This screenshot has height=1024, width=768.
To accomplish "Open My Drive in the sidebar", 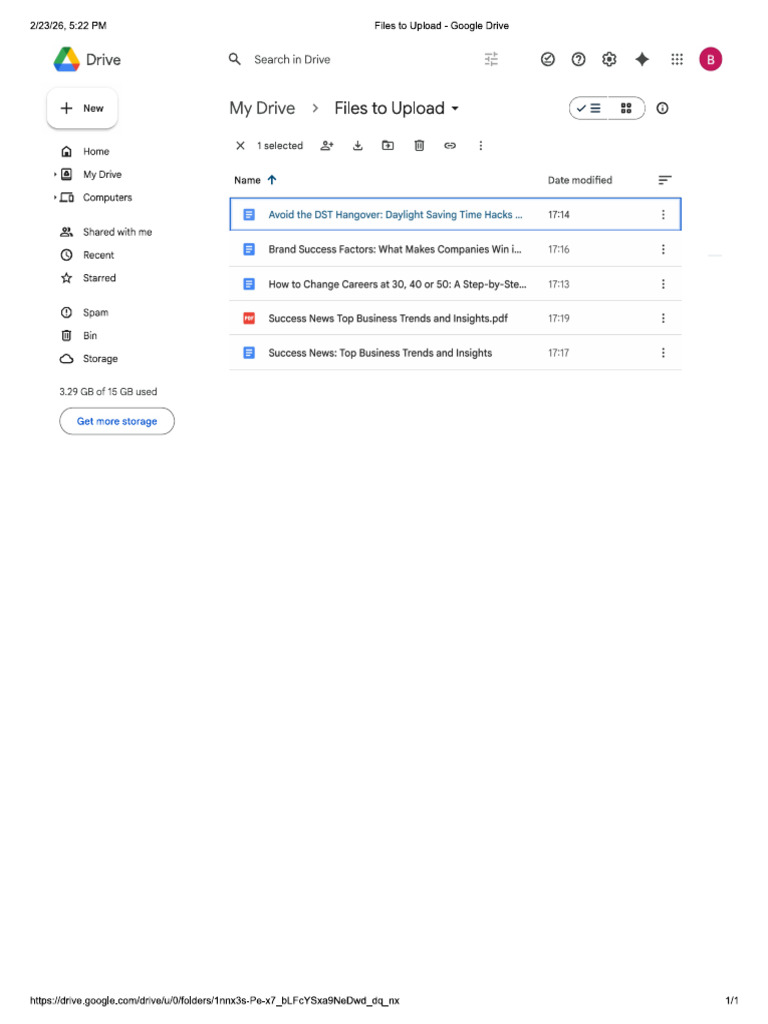I will tap(102, 174).
